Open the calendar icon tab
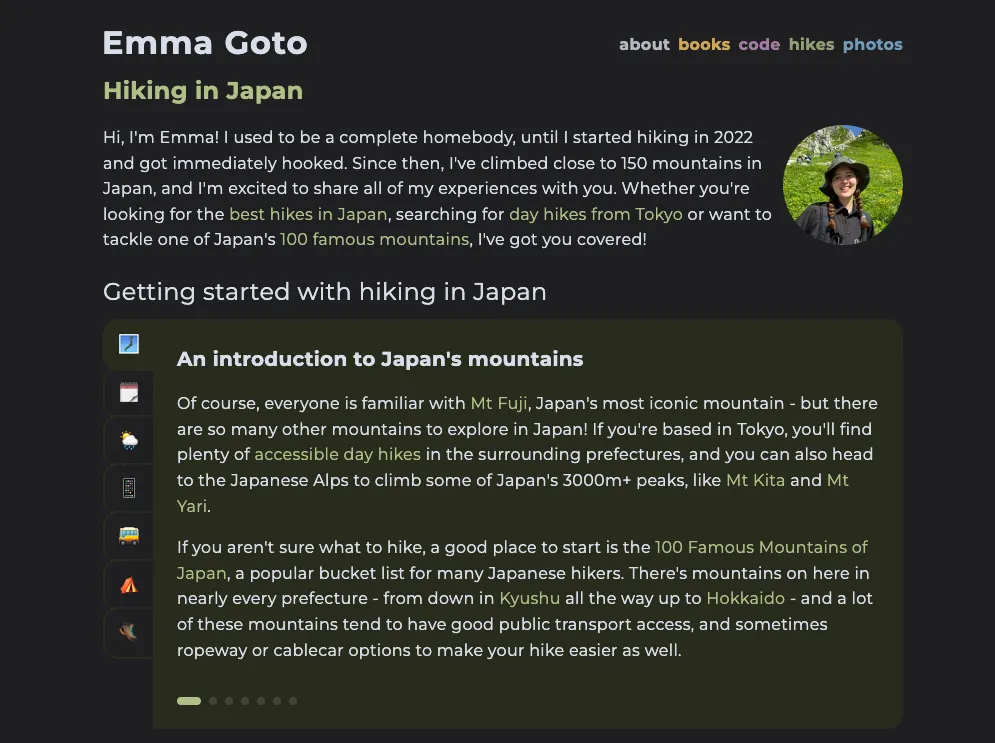995x743 pixels. pos(128,393)
